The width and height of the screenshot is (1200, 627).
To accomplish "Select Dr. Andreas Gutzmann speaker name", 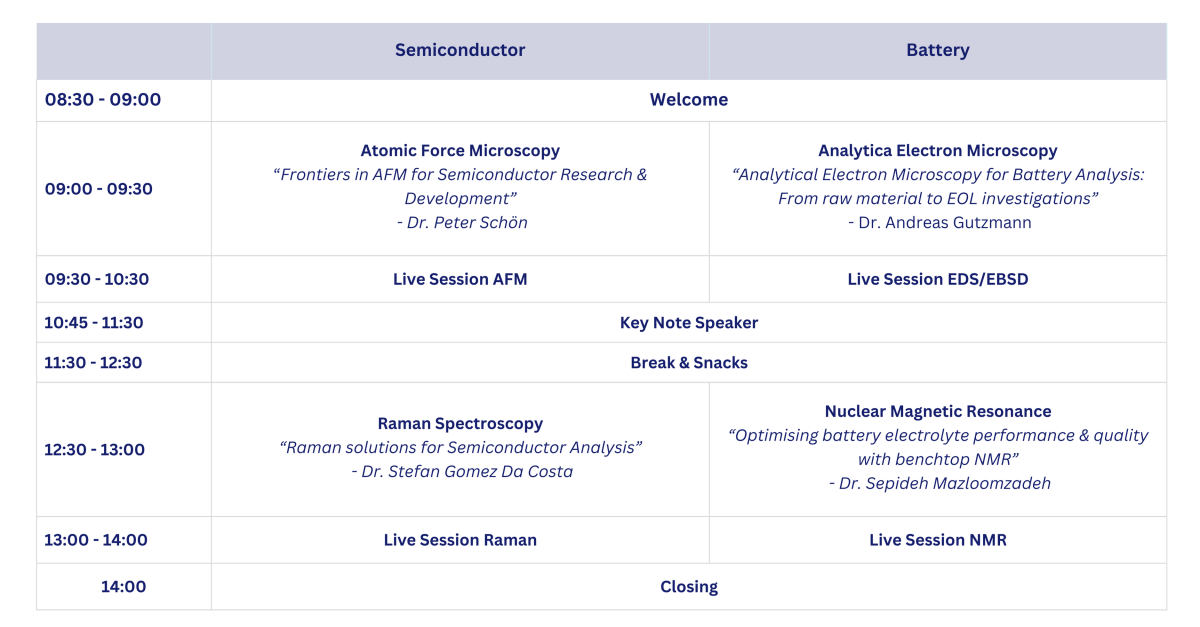I will (939, 222).
